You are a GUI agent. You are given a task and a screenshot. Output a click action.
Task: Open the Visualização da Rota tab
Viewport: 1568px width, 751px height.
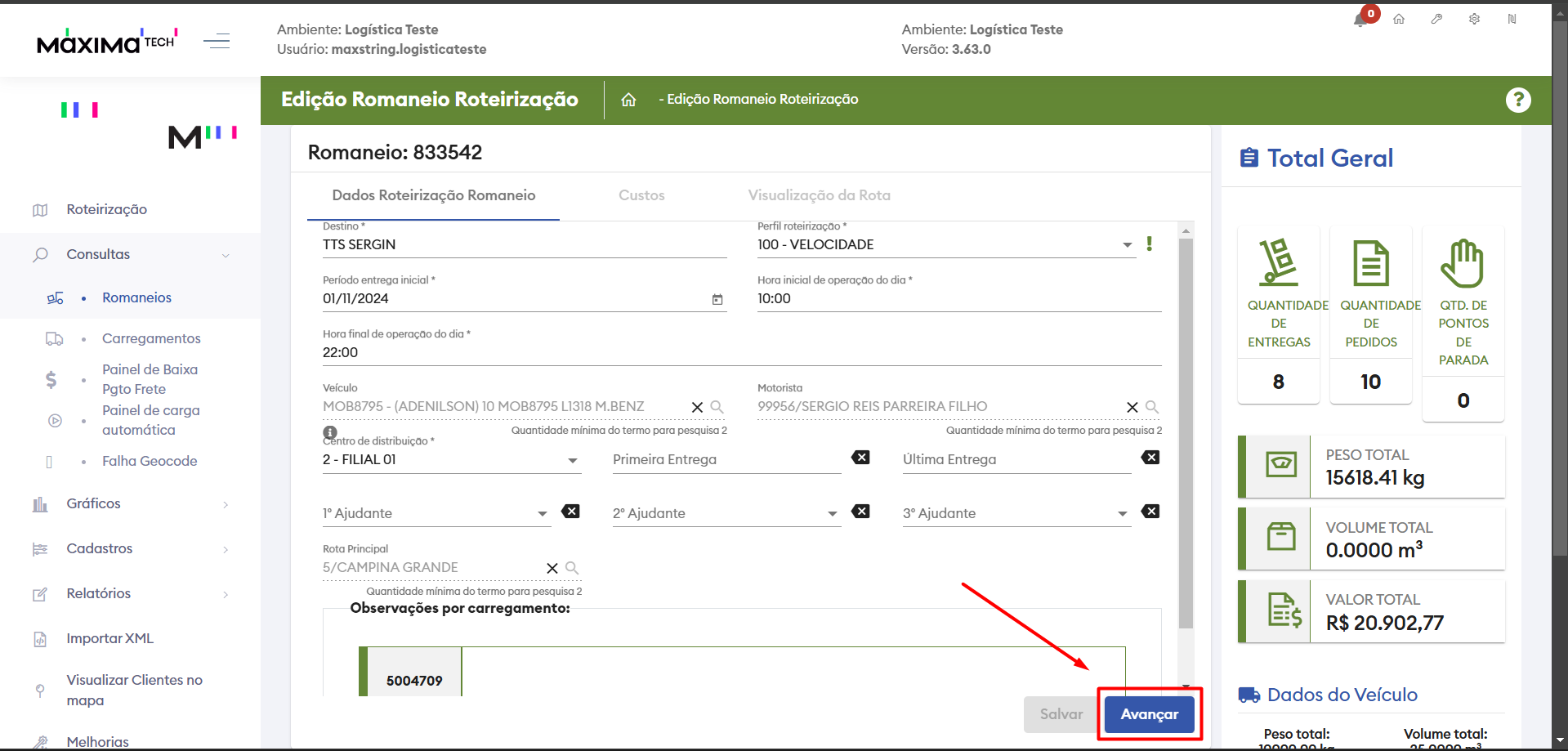click(x=819, y=195)
